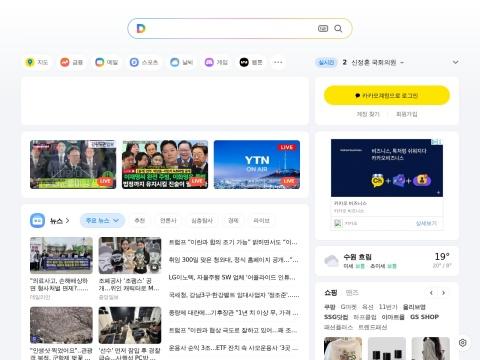This screenshot has height=360, width=480.
Task: Open first live video thumbnail with podium speaker
Action: (x=73, y=164)
